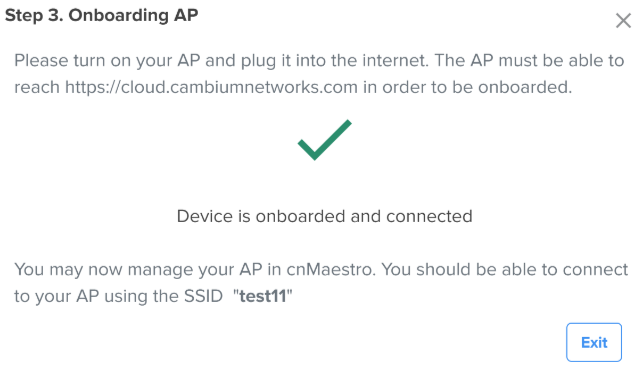Click the cloud.cambiumnetworks.com URL text
The width and height of the screenshot is (633, 369).
point(212,87)
